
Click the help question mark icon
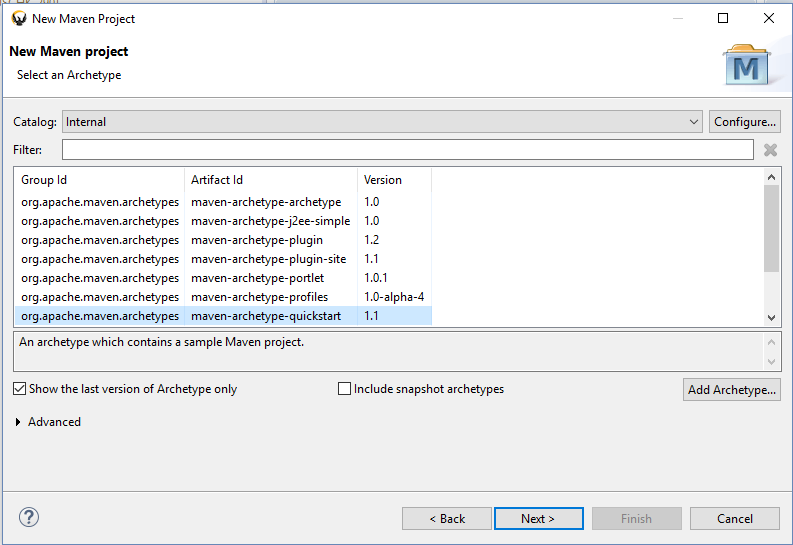[x=28, y=518]
